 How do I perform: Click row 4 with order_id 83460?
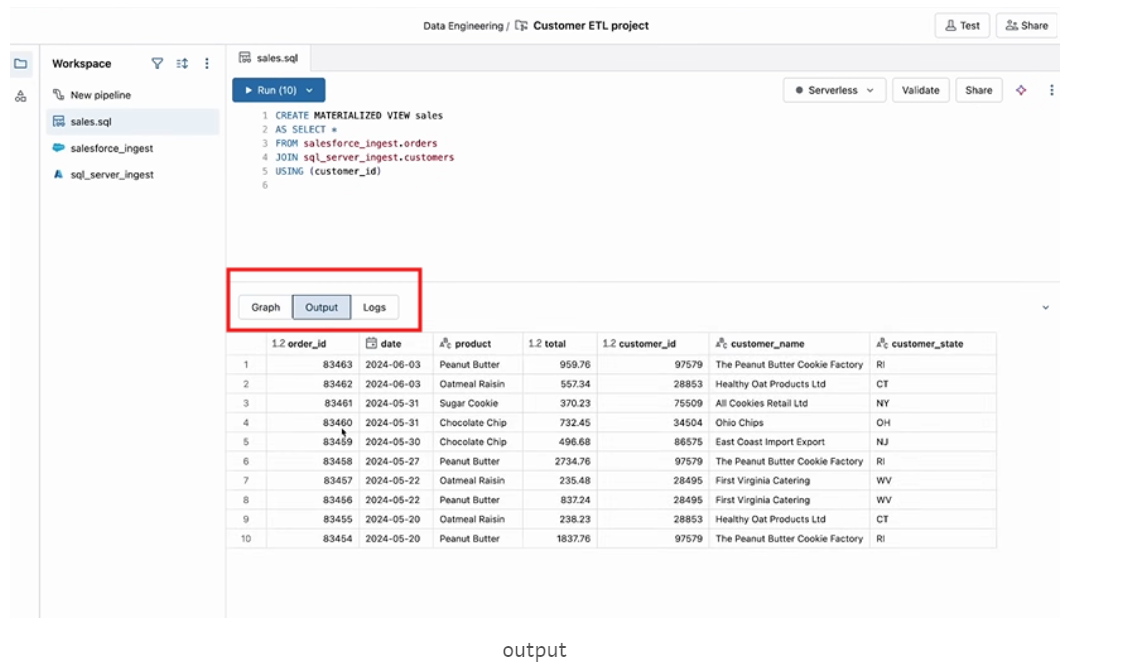[500, 422]
